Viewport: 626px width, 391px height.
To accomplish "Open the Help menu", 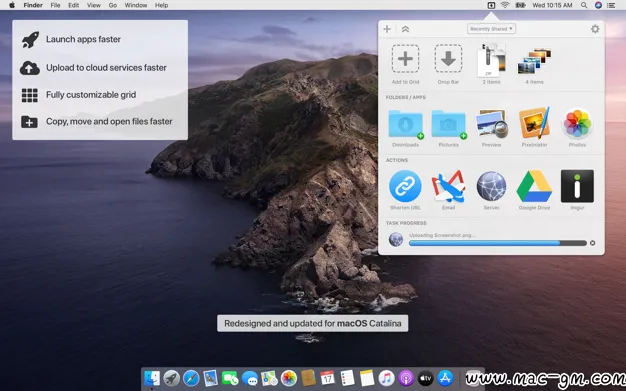I will click(161, 5).
